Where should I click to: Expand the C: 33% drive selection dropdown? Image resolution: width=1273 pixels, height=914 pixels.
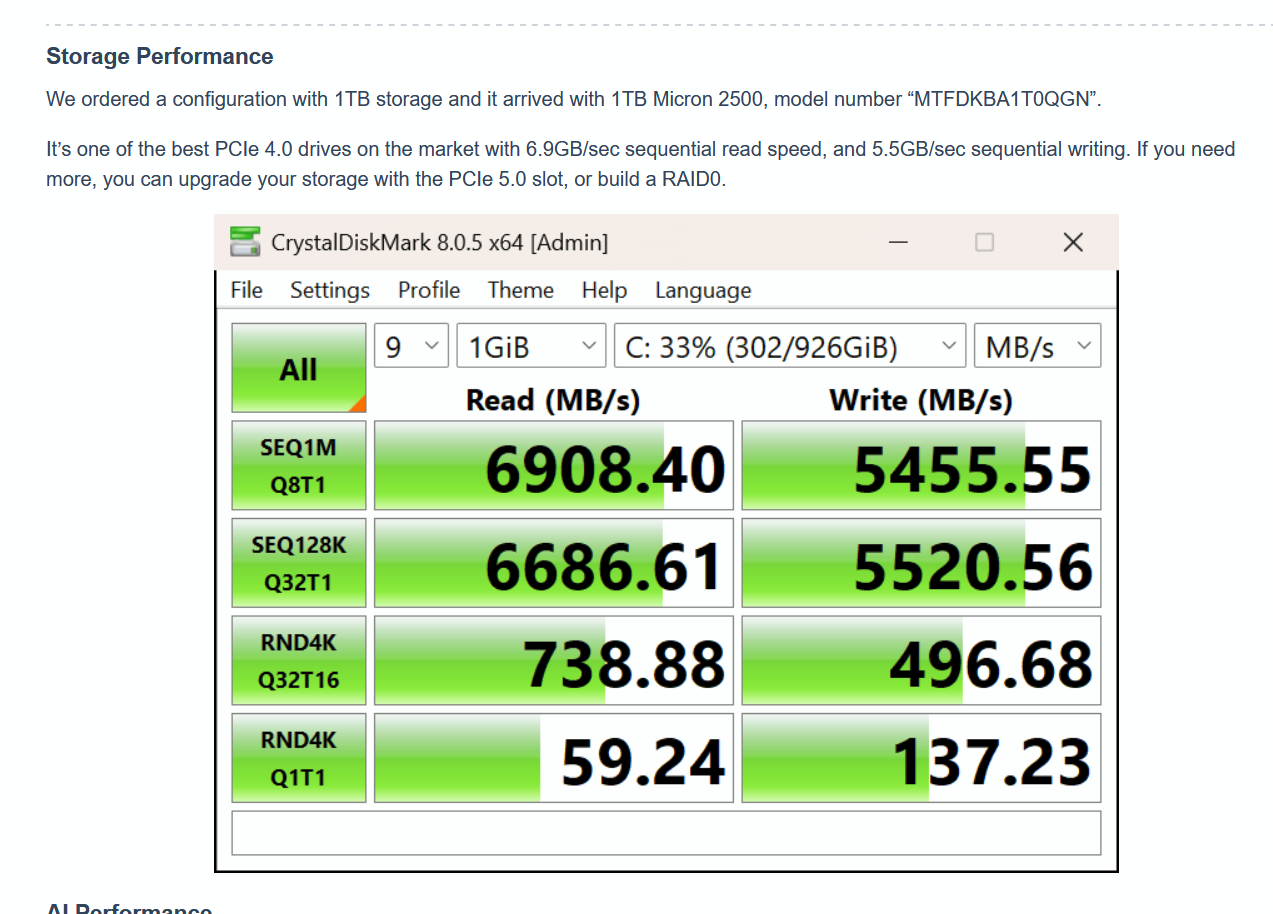(790, 346)
